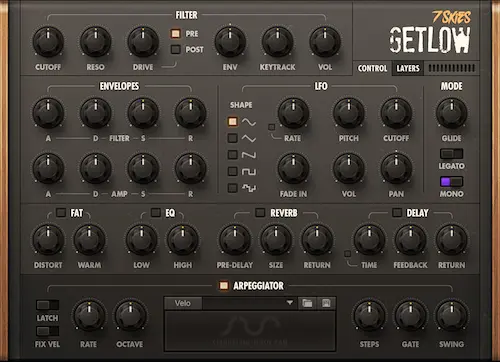Click the delay TIME knob
500x362 pixels.
tap(369, 240)
